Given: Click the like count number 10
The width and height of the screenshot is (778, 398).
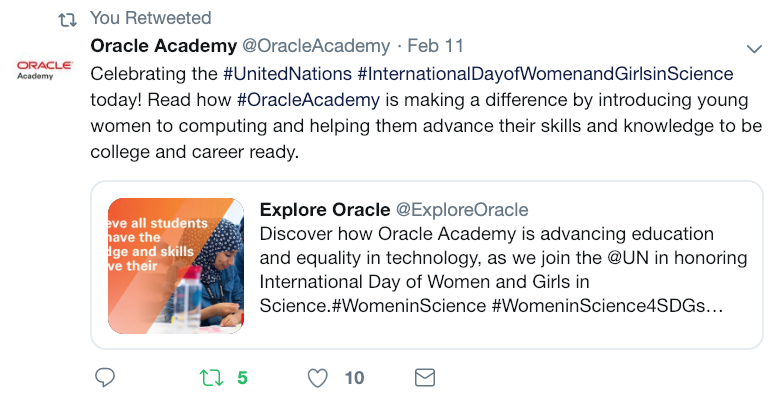Looking at the screenshot, I should click(354, 378).
